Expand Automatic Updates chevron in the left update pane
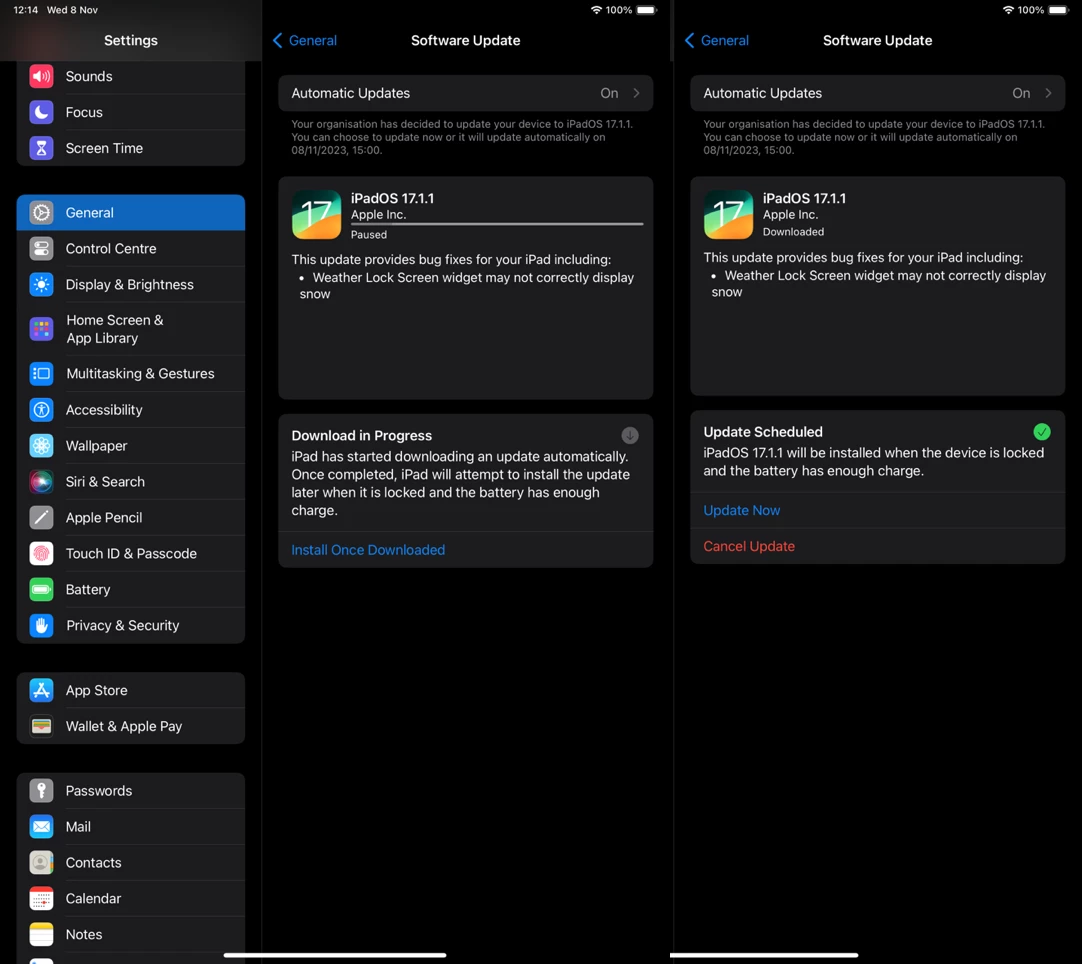Viewport: 1082px width, 964px height. click(x=636, y=93)
